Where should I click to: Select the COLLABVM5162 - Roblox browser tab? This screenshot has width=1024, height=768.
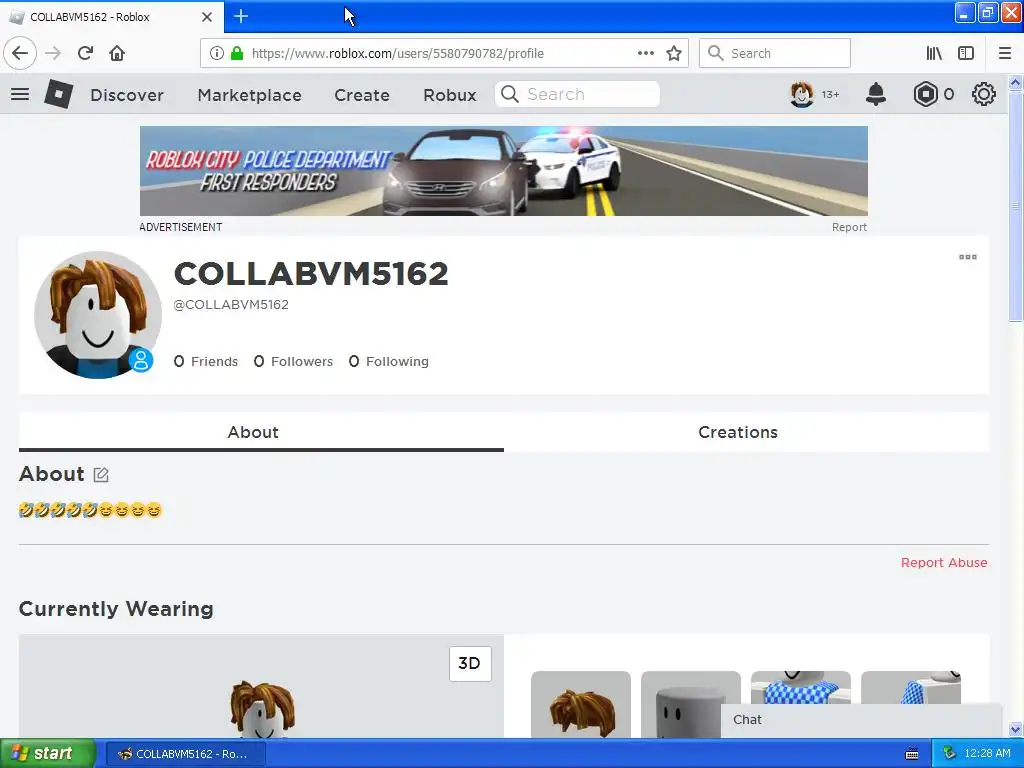(x=112, y=17)
